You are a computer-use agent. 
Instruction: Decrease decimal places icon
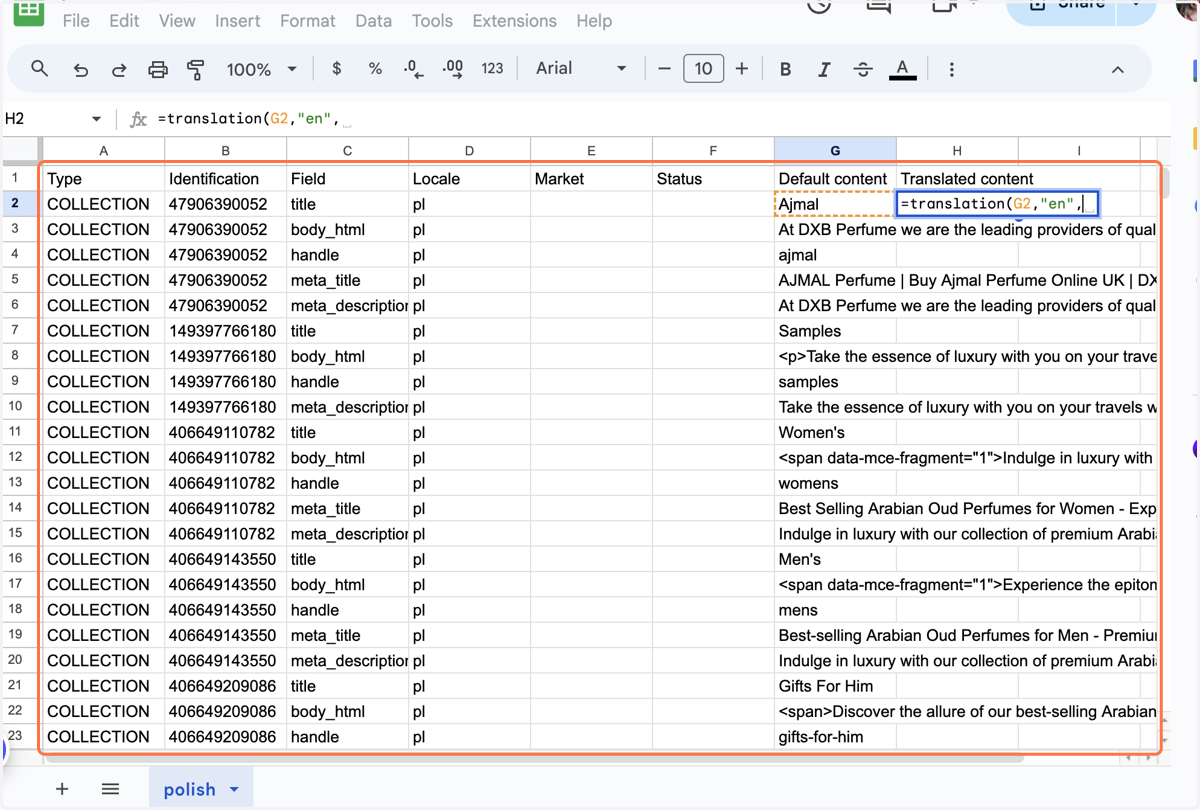pos(413,69)
